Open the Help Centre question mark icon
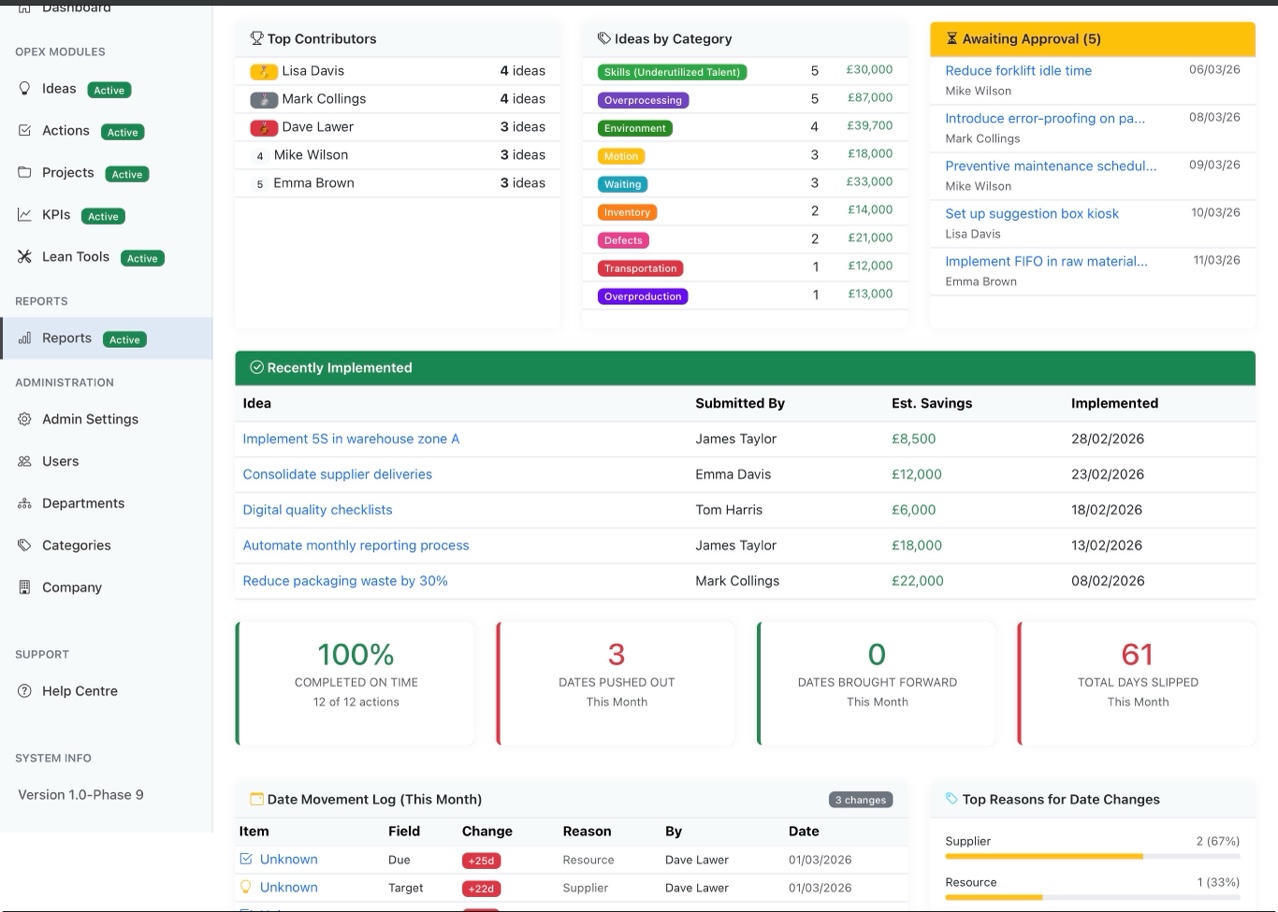Screen dimensions: 1278x912 (x=25, y=690)
